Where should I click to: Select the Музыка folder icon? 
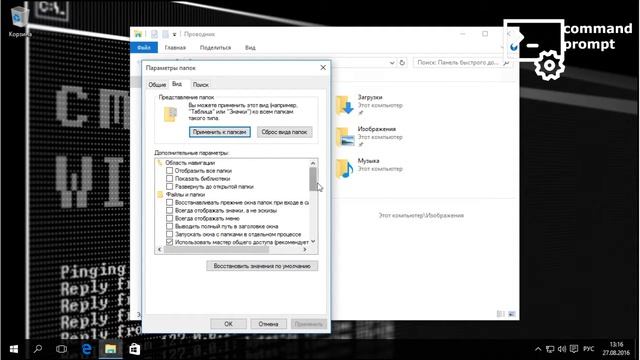pyautogui.click(x=344, y=168)
